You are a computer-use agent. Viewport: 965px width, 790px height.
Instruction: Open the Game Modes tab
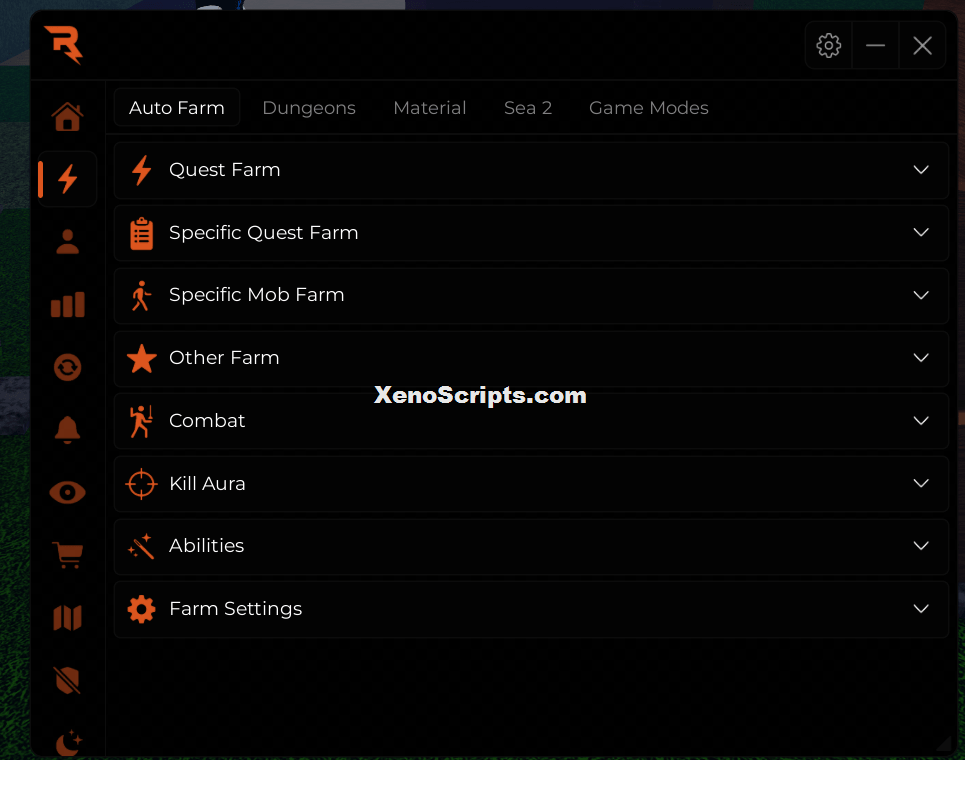pos(649,108)
